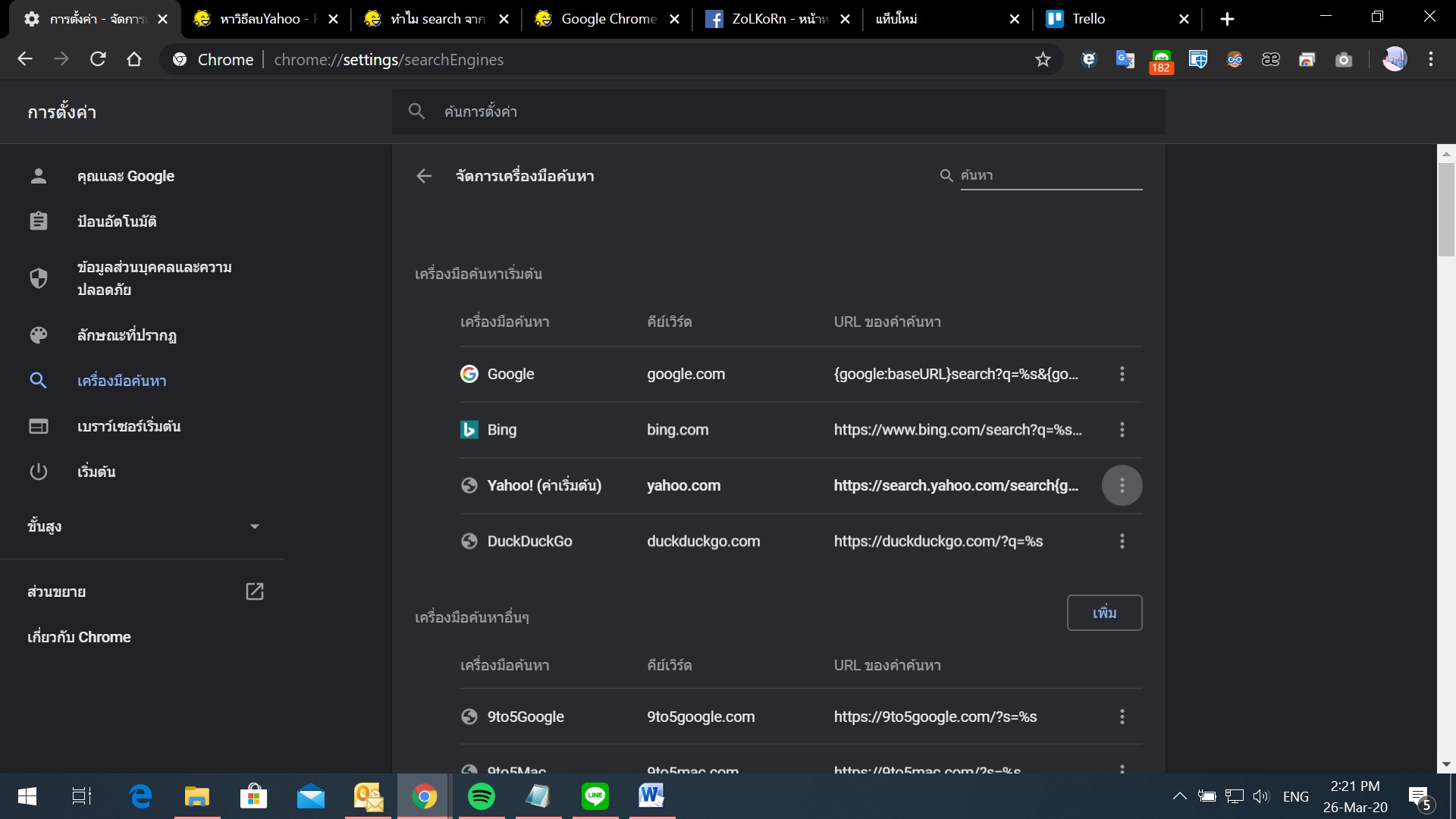Open more actions for DuckDuckGo
This screenshot has width=1456, height=819.
point(1122,541)
